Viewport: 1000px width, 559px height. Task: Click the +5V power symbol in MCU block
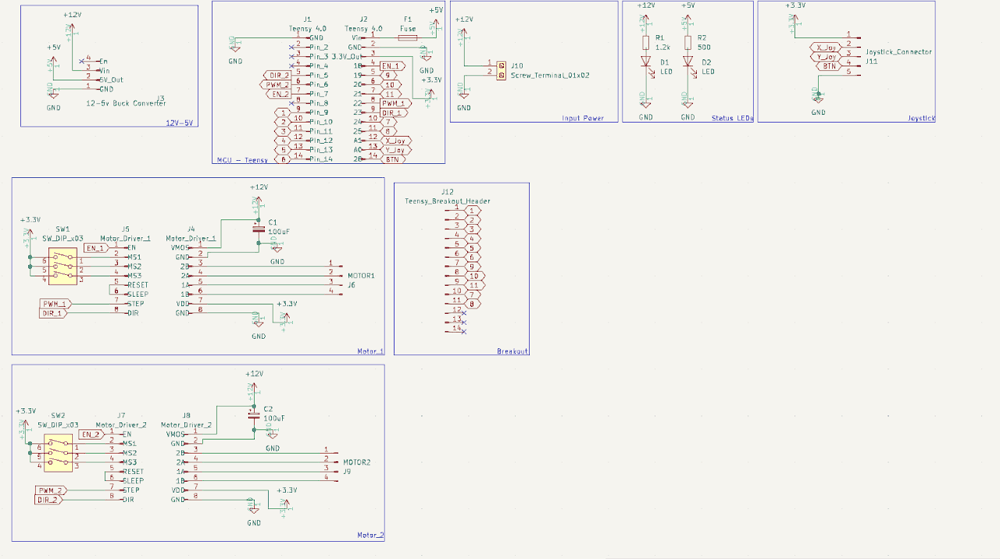436,24
